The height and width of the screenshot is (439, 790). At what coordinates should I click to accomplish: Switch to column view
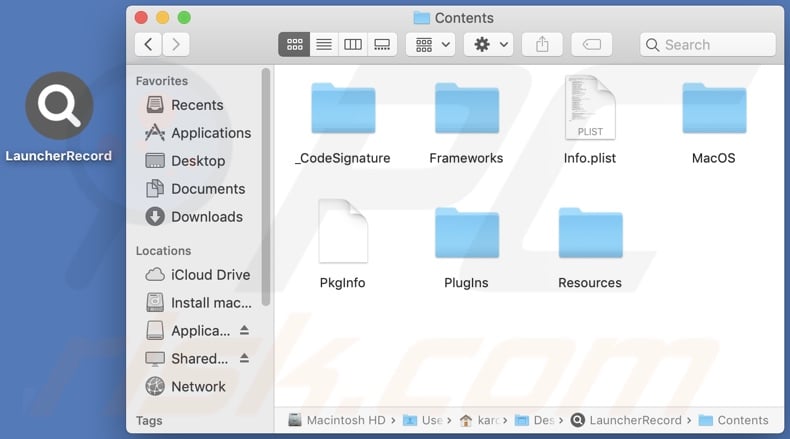(353, 44)
